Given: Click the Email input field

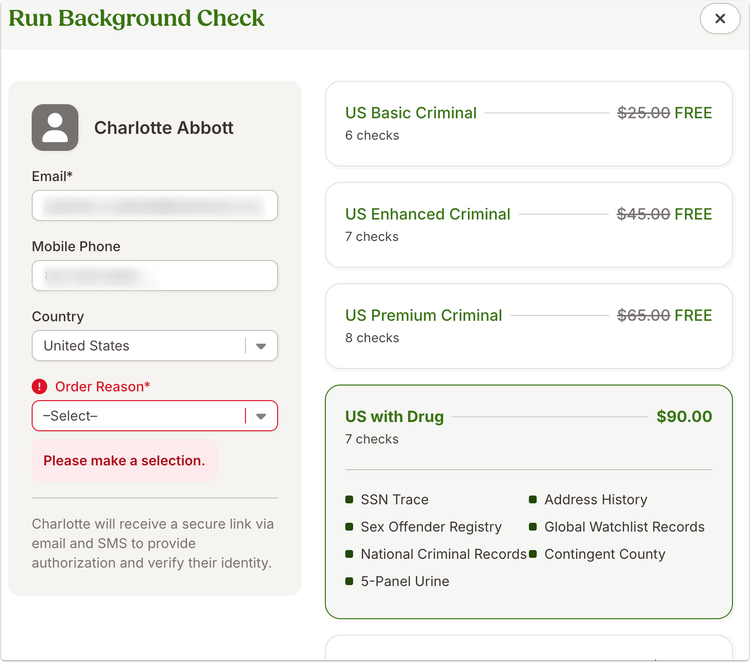Looking at the screenshot, I should pos(154,206).
